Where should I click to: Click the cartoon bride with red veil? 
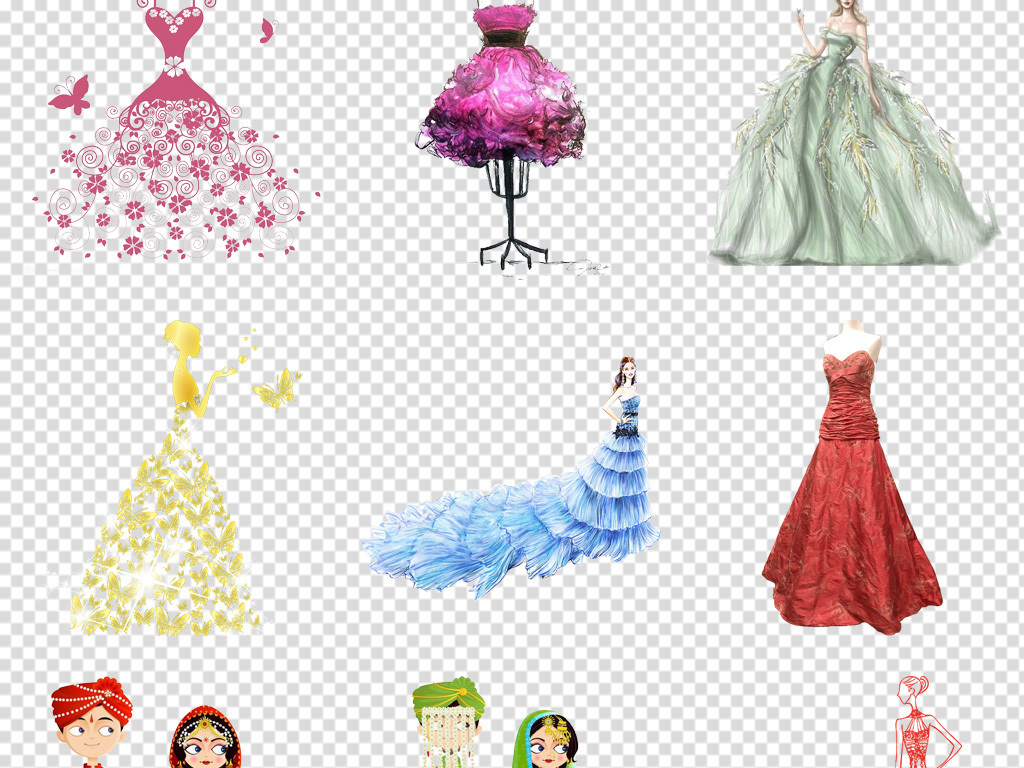click(204, 737)
